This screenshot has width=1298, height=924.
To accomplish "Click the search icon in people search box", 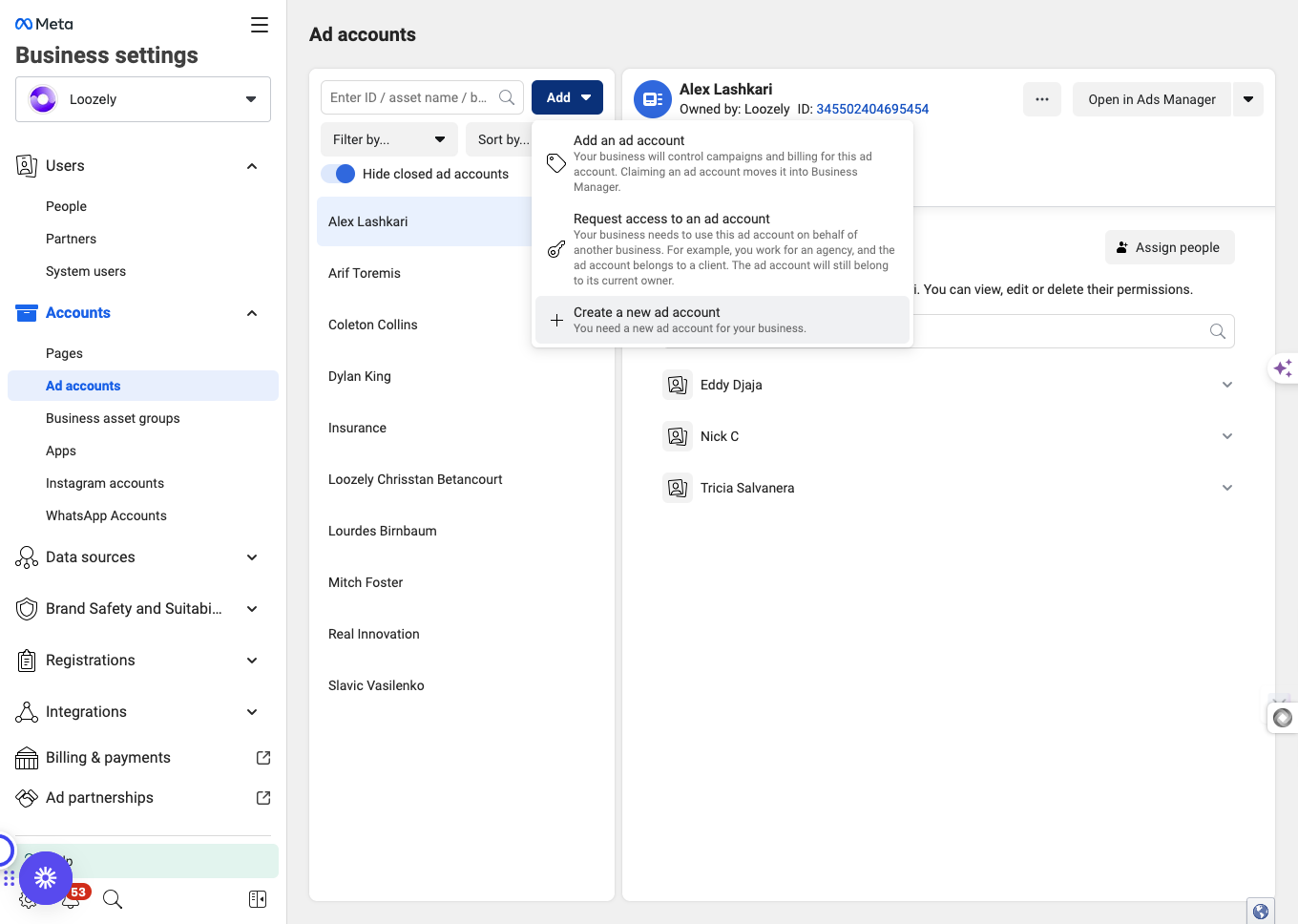I will coord(1218,331).
